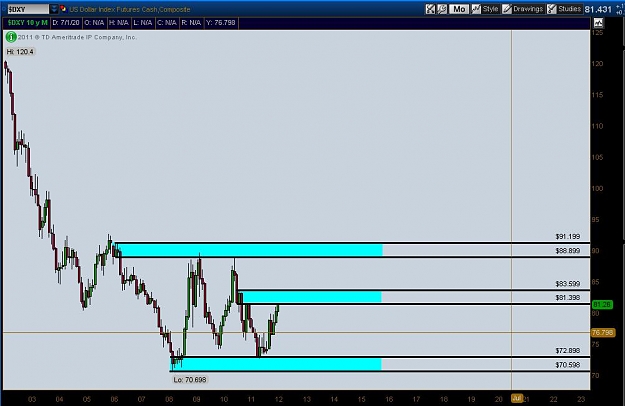Image resolution: width=625 pixels, height=406 pixels.
Task: Click the colored link icon beside the symbol
Action: tap(63, 8)
